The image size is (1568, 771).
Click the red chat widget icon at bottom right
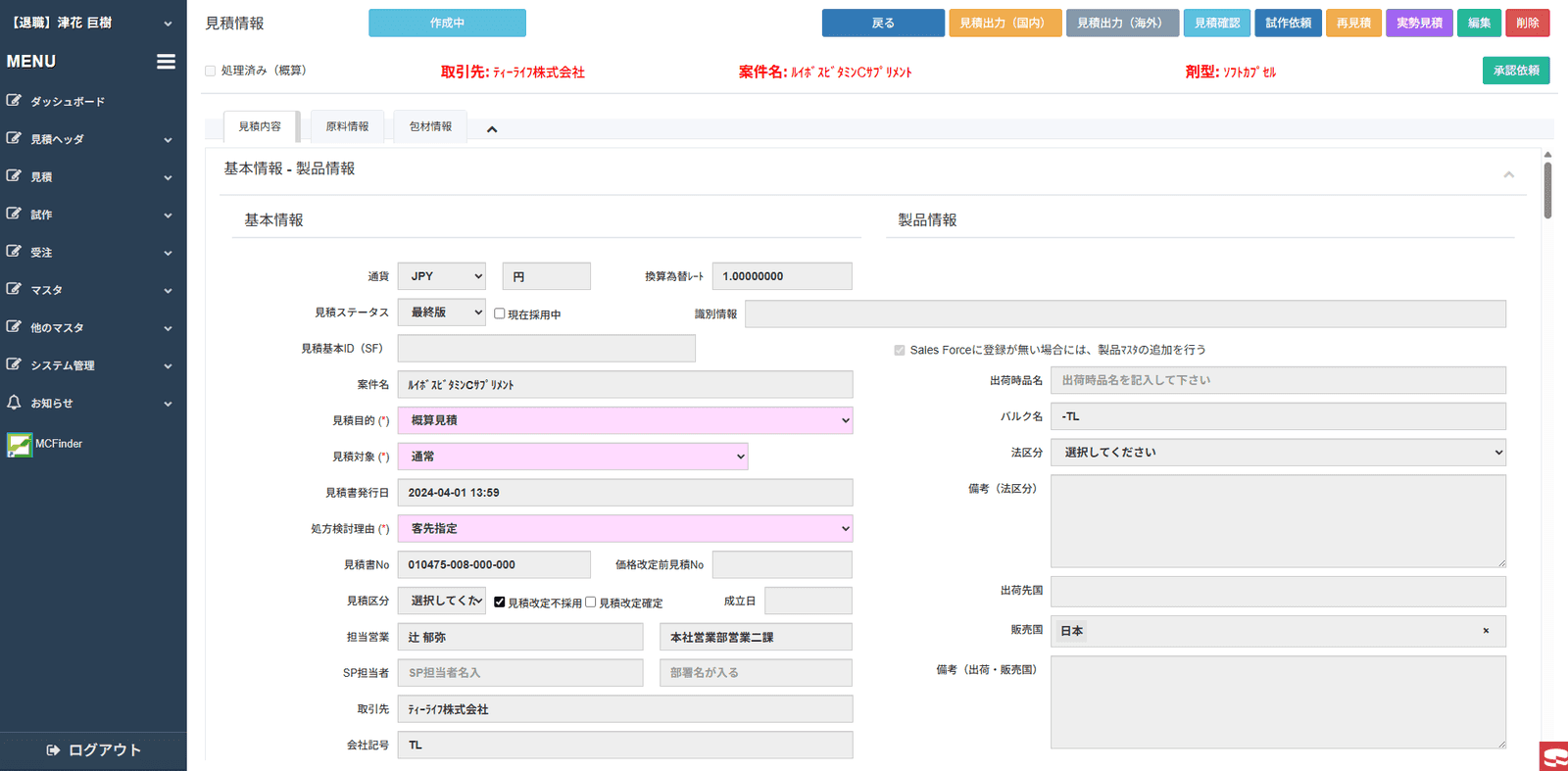click(1554, 756)
